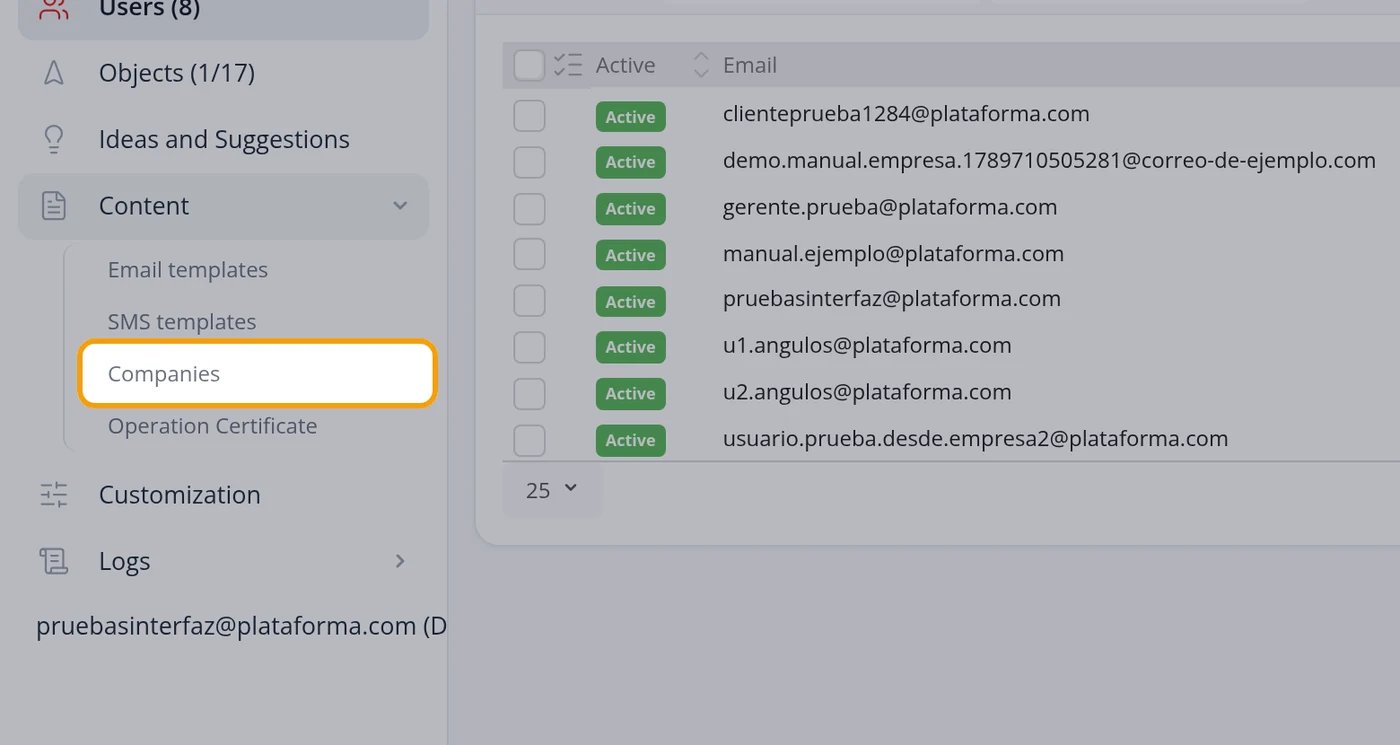The height and width of the screenshot is (745, 1400).
Task: Click the checklist icon beside select-all checkbox
Action: click(568, 65)
